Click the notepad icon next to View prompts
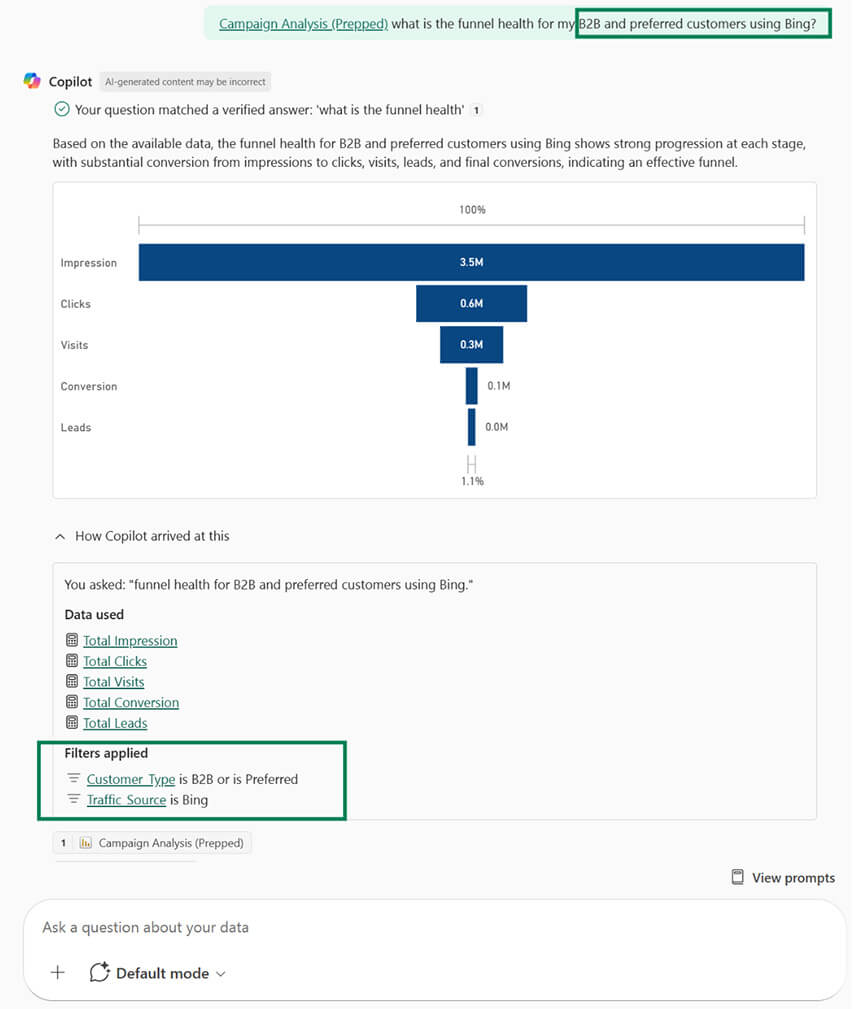 coord(737,877)
